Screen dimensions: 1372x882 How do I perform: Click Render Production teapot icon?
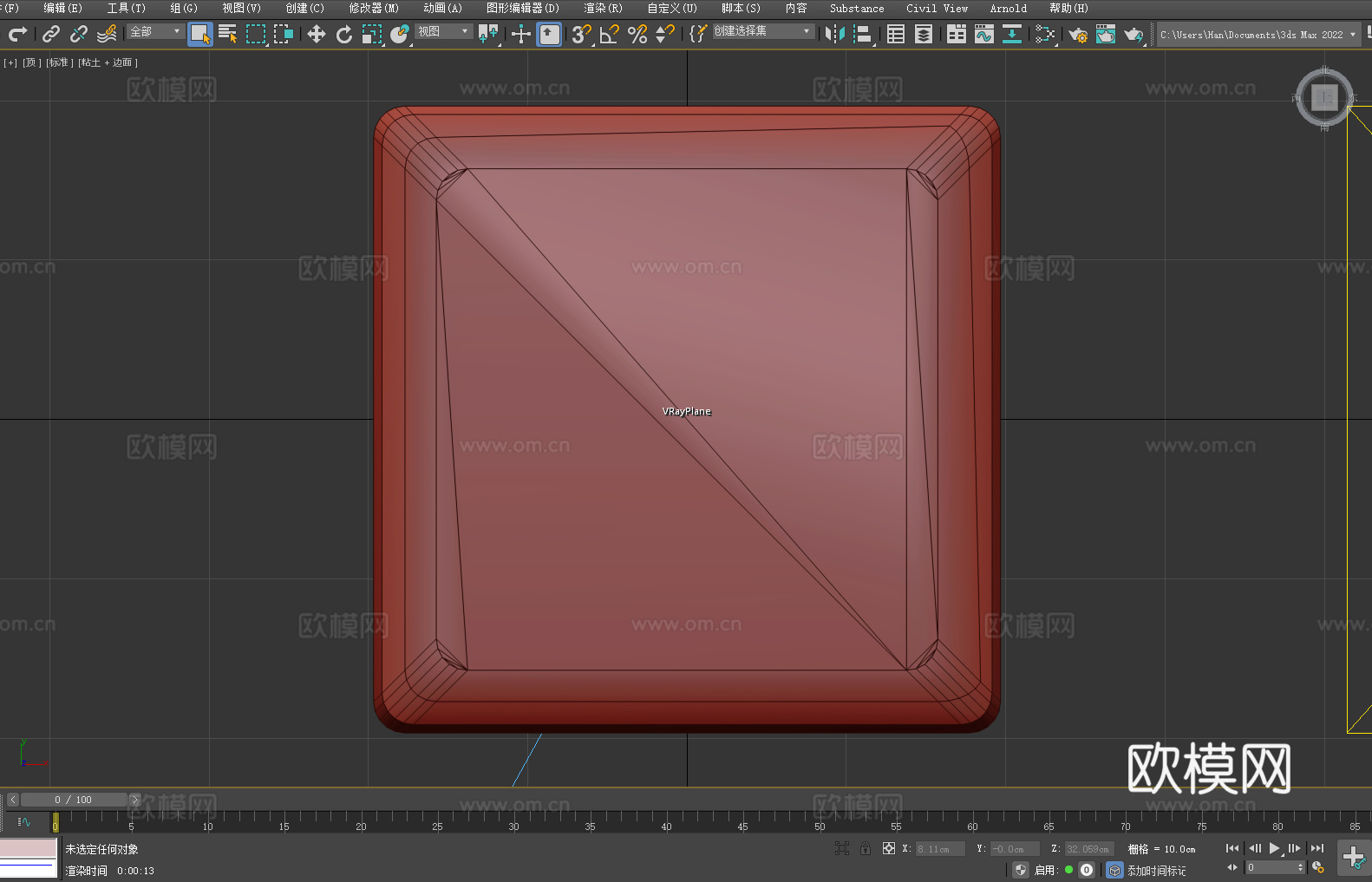pyautogui.click(x=1134, y=34)
